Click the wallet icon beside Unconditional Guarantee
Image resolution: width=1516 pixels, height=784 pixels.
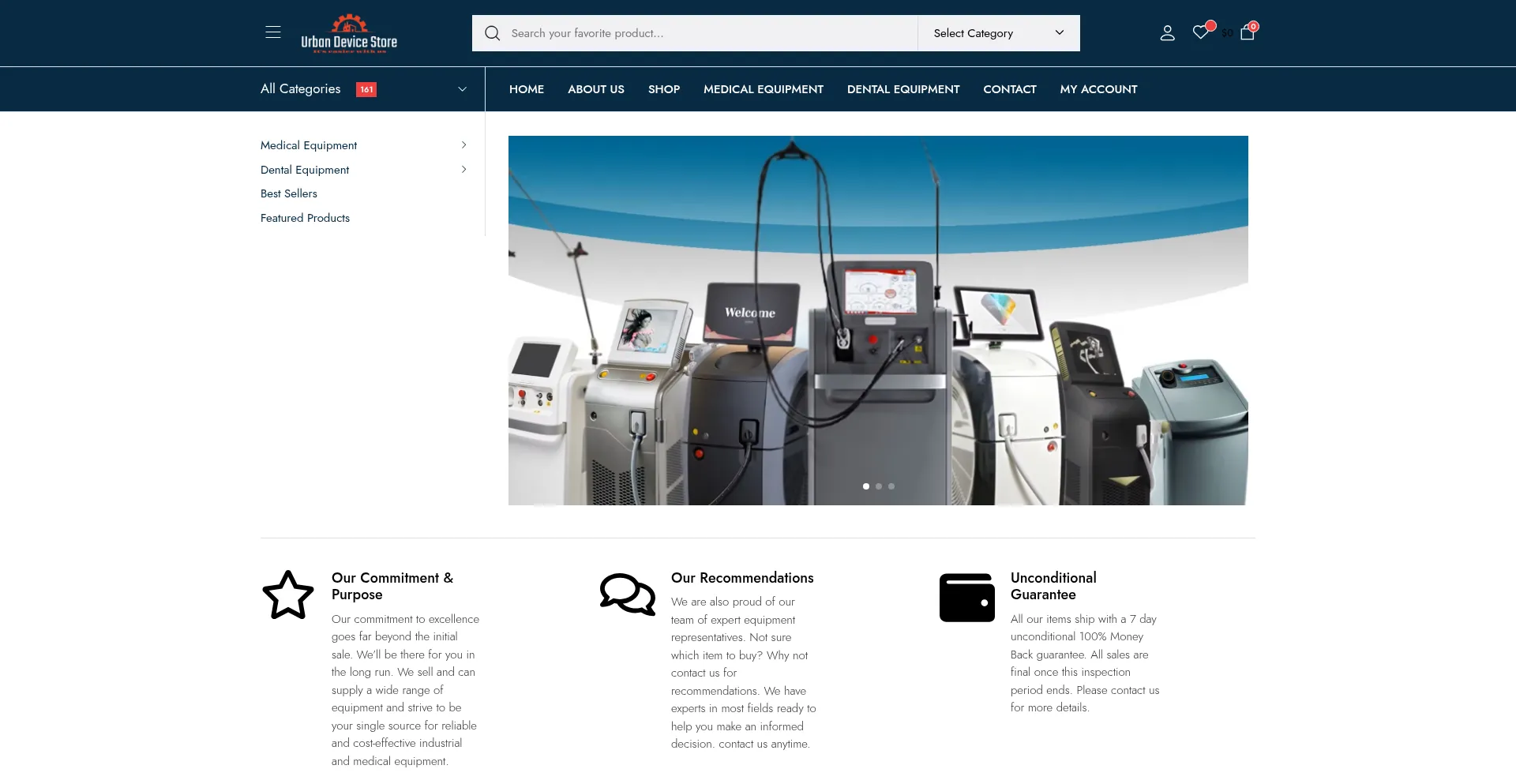point(967,598)
